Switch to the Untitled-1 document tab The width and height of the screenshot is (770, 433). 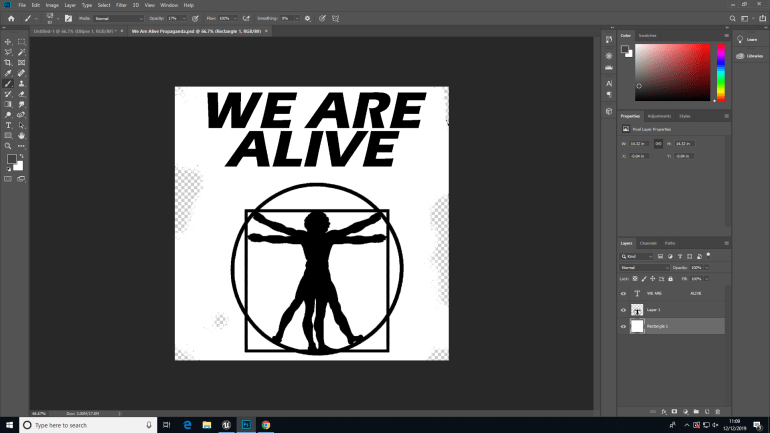[75, 31]
